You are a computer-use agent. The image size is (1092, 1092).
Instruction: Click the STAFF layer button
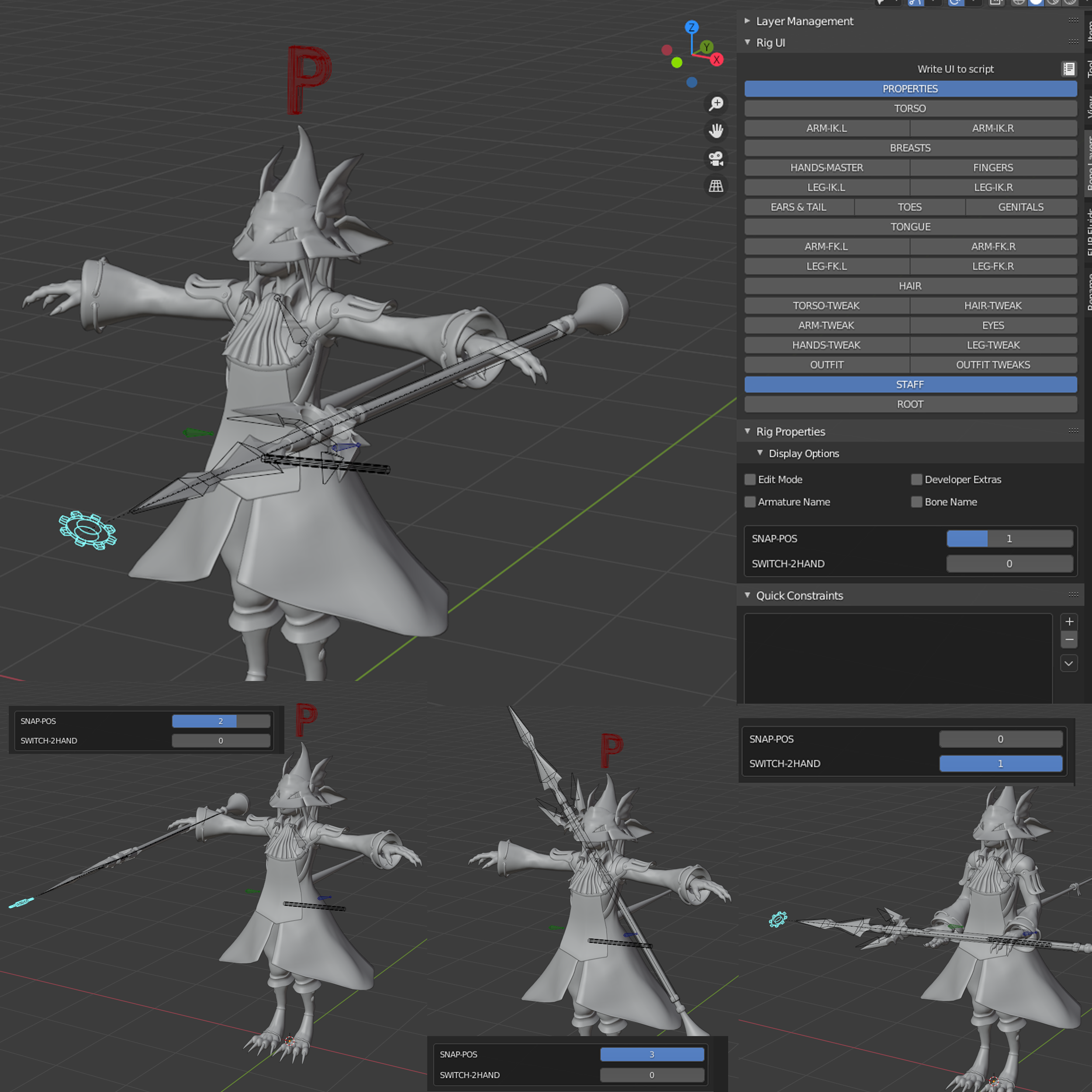click(x=910, y=384)
